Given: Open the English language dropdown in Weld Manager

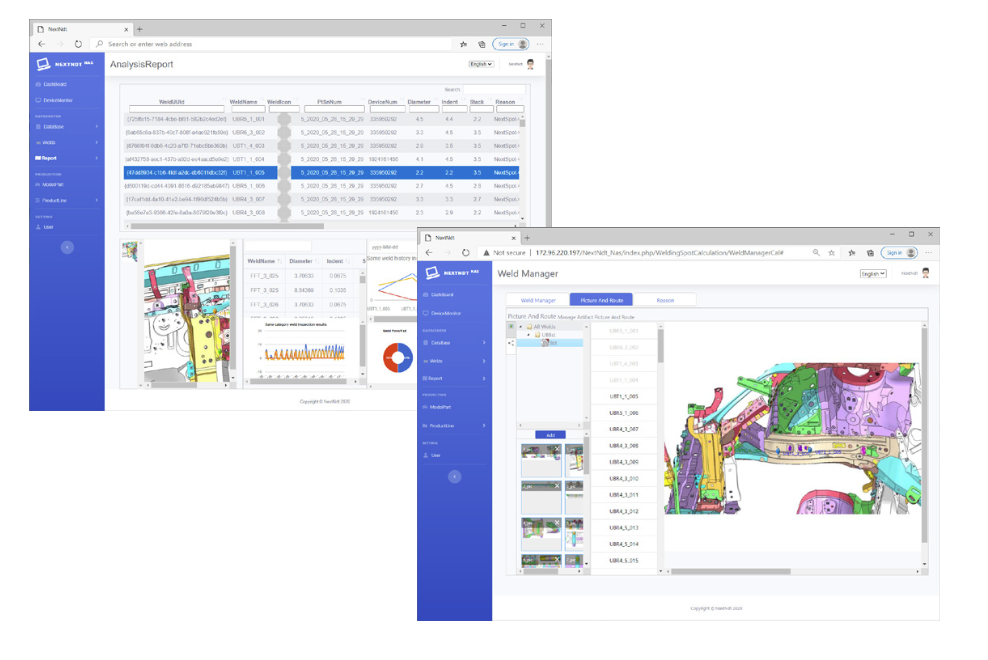Looking at the screenshot, I should point(873,273).
